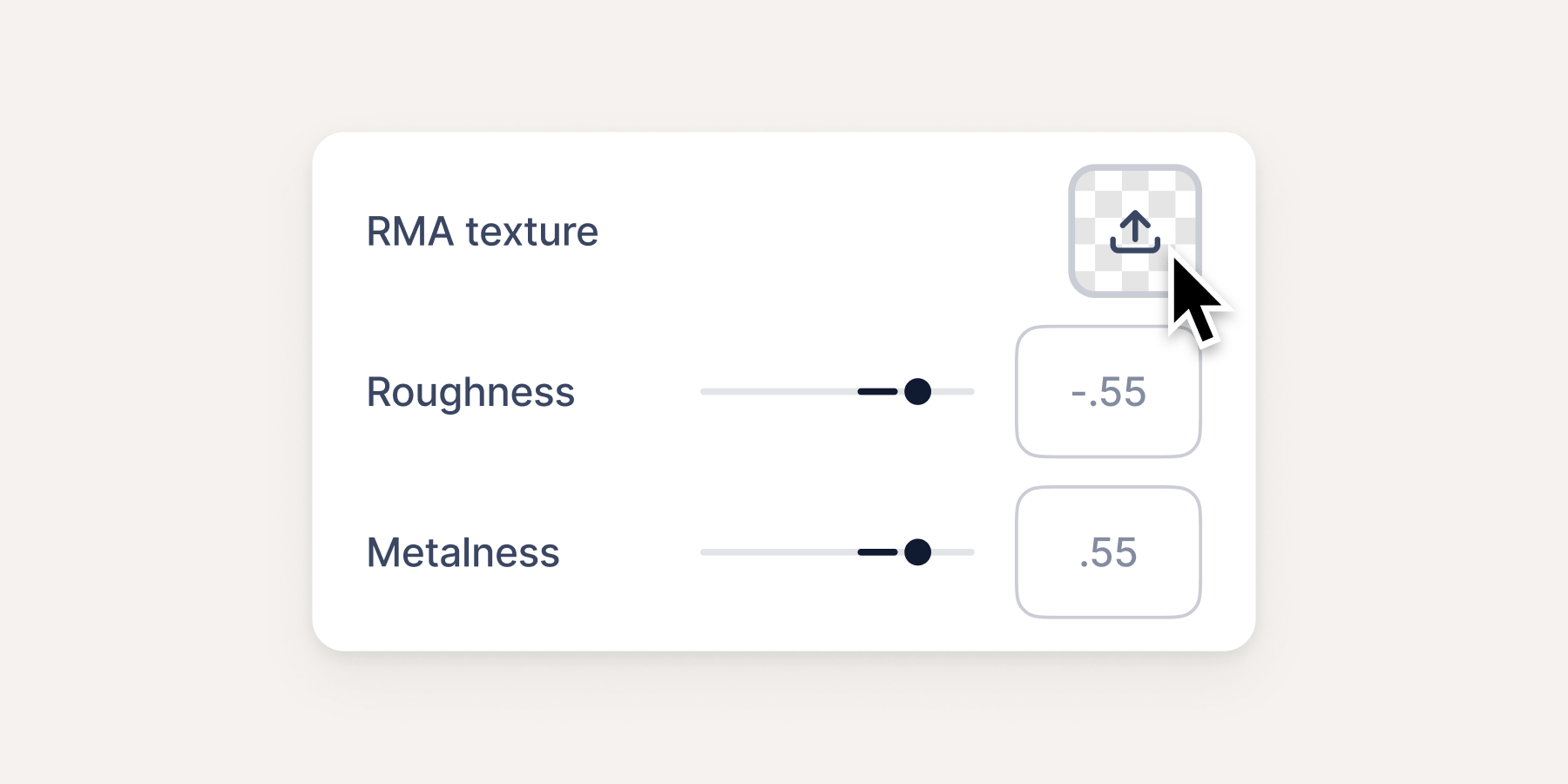
Task: Click the Metalness label
Action: click(463, 552)
